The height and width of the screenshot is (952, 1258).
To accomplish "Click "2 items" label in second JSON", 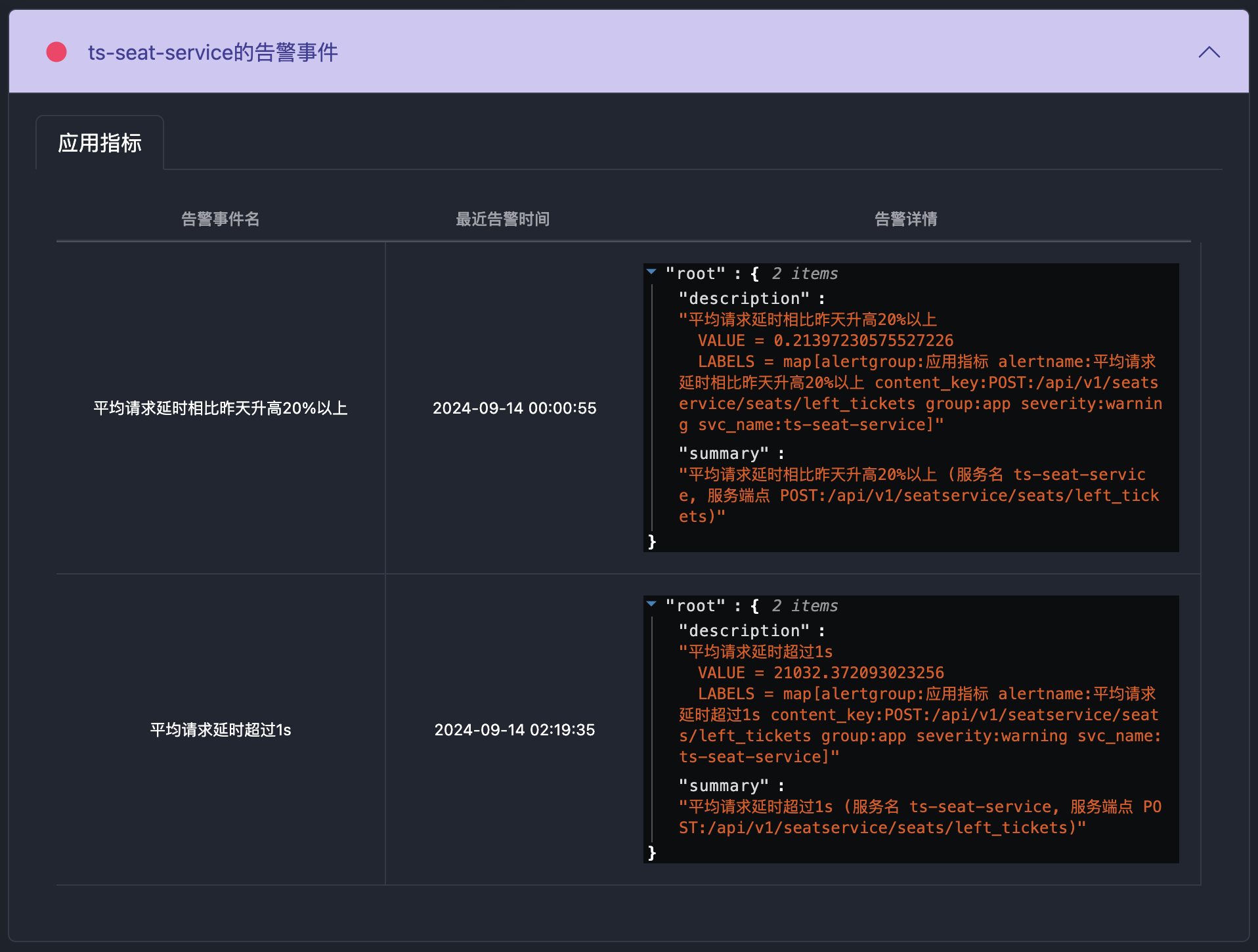I will 805,606.
